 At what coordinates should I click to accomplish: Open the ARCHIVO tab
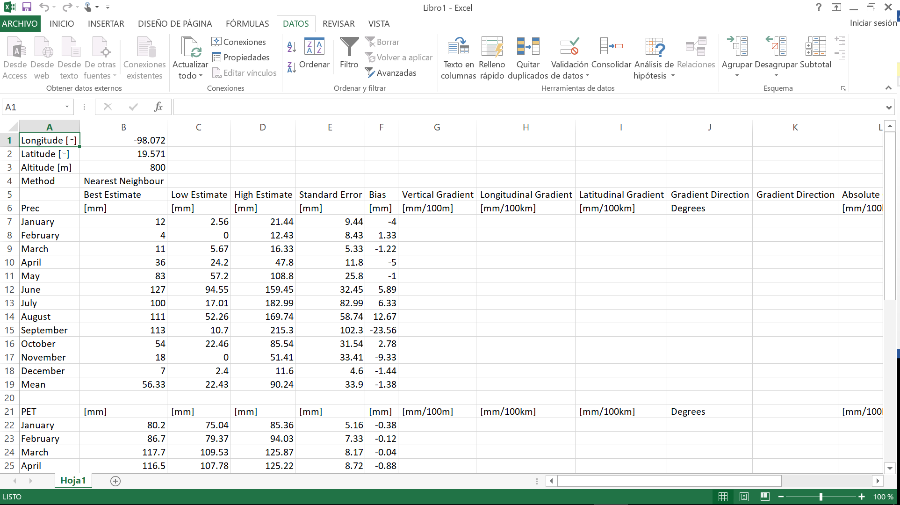pos(20,24)
